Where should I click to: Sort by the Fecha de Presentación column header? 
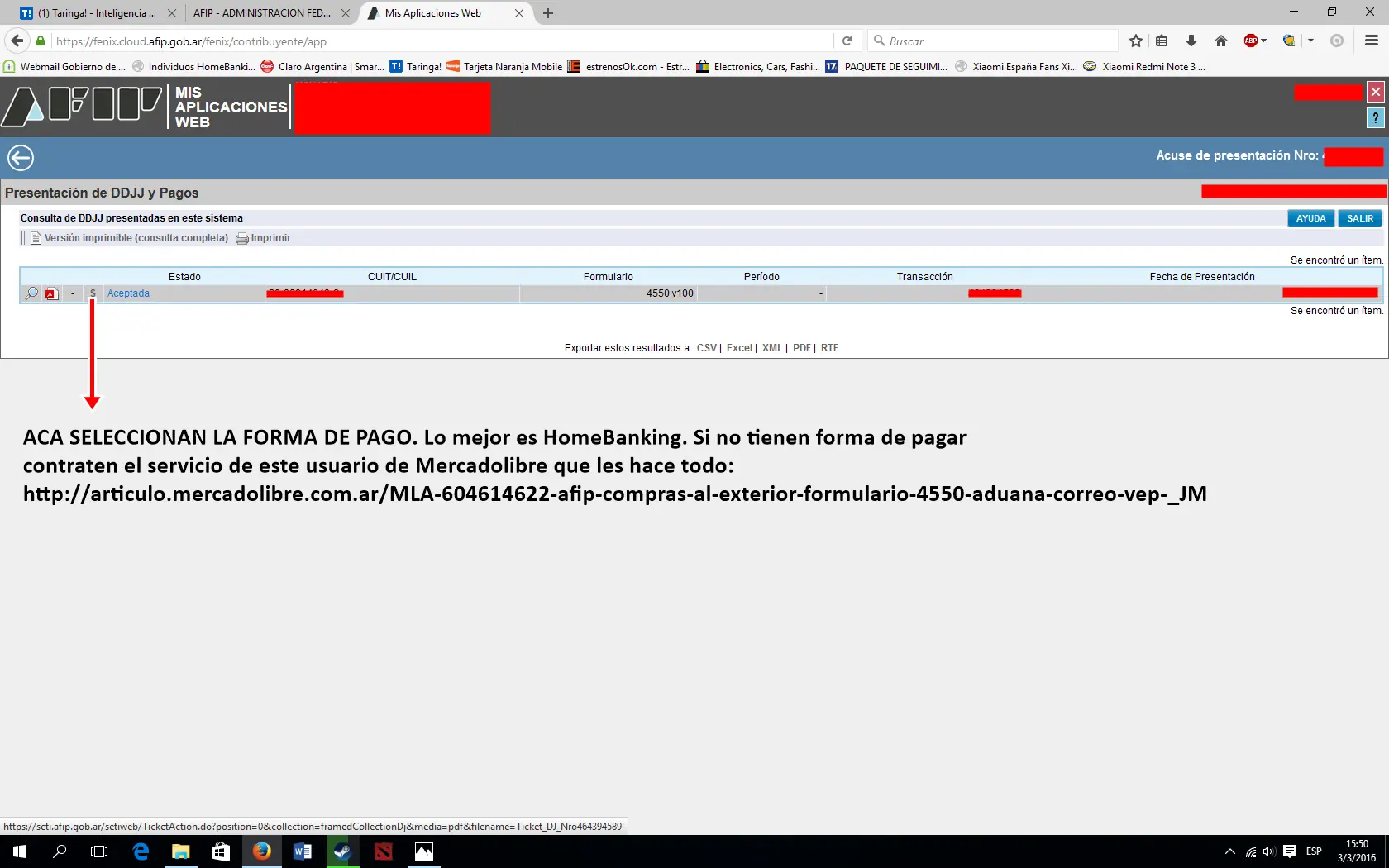click(1202, 277)
